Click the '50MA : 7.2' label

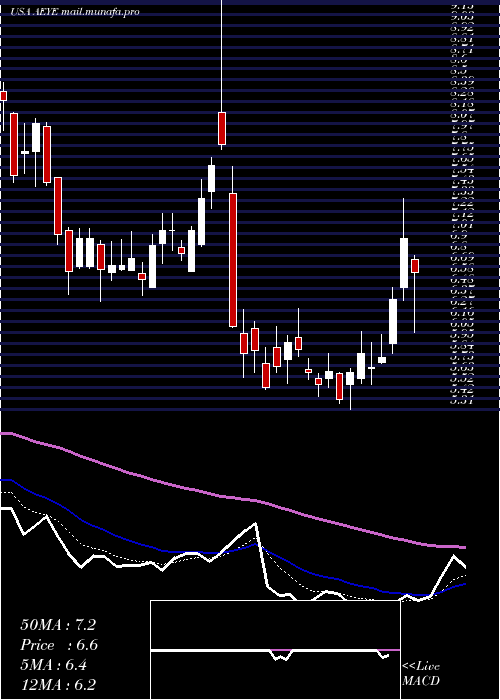[58, 625]
